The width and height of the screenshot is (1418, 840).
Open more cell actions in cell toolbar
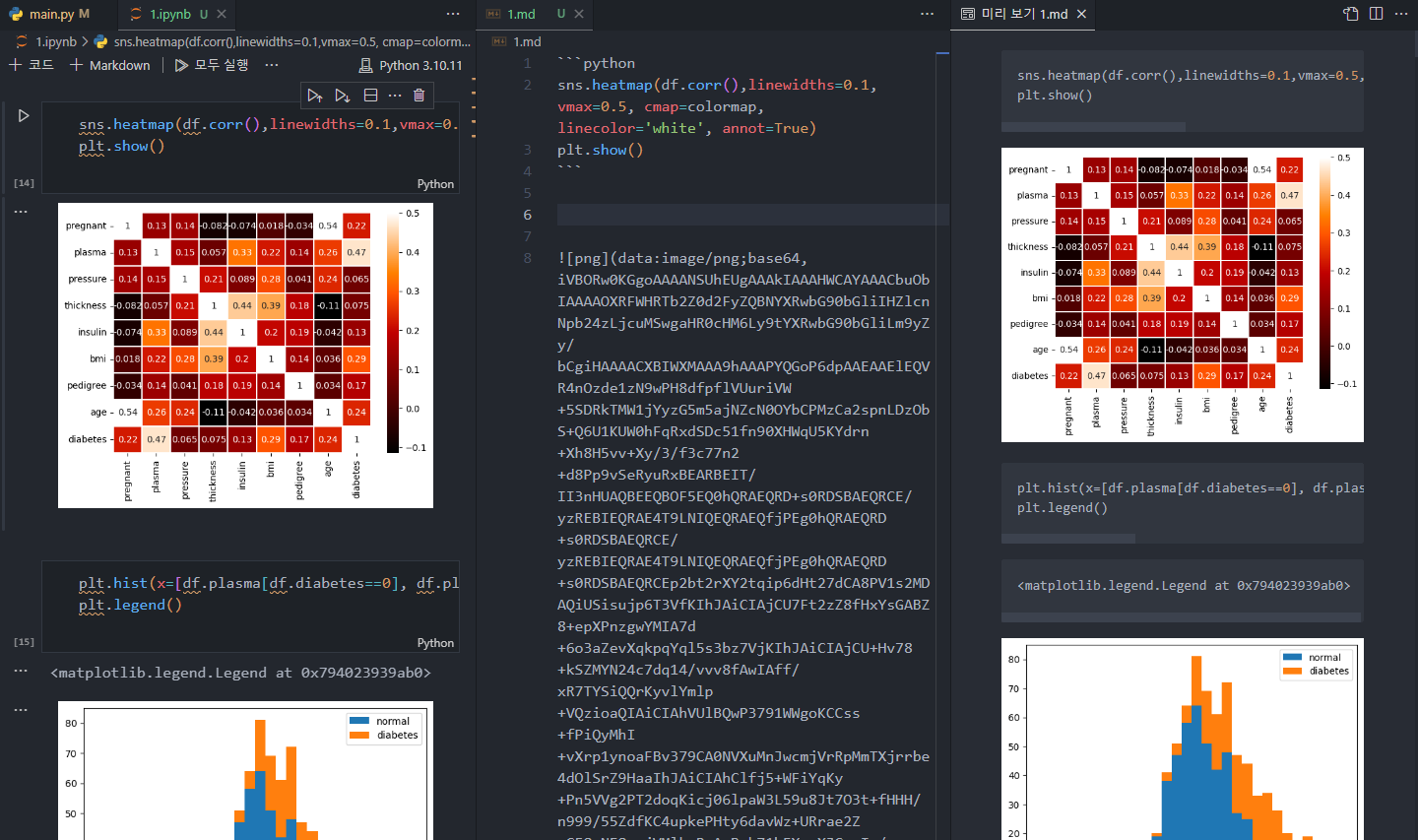[x=395, y=96]
